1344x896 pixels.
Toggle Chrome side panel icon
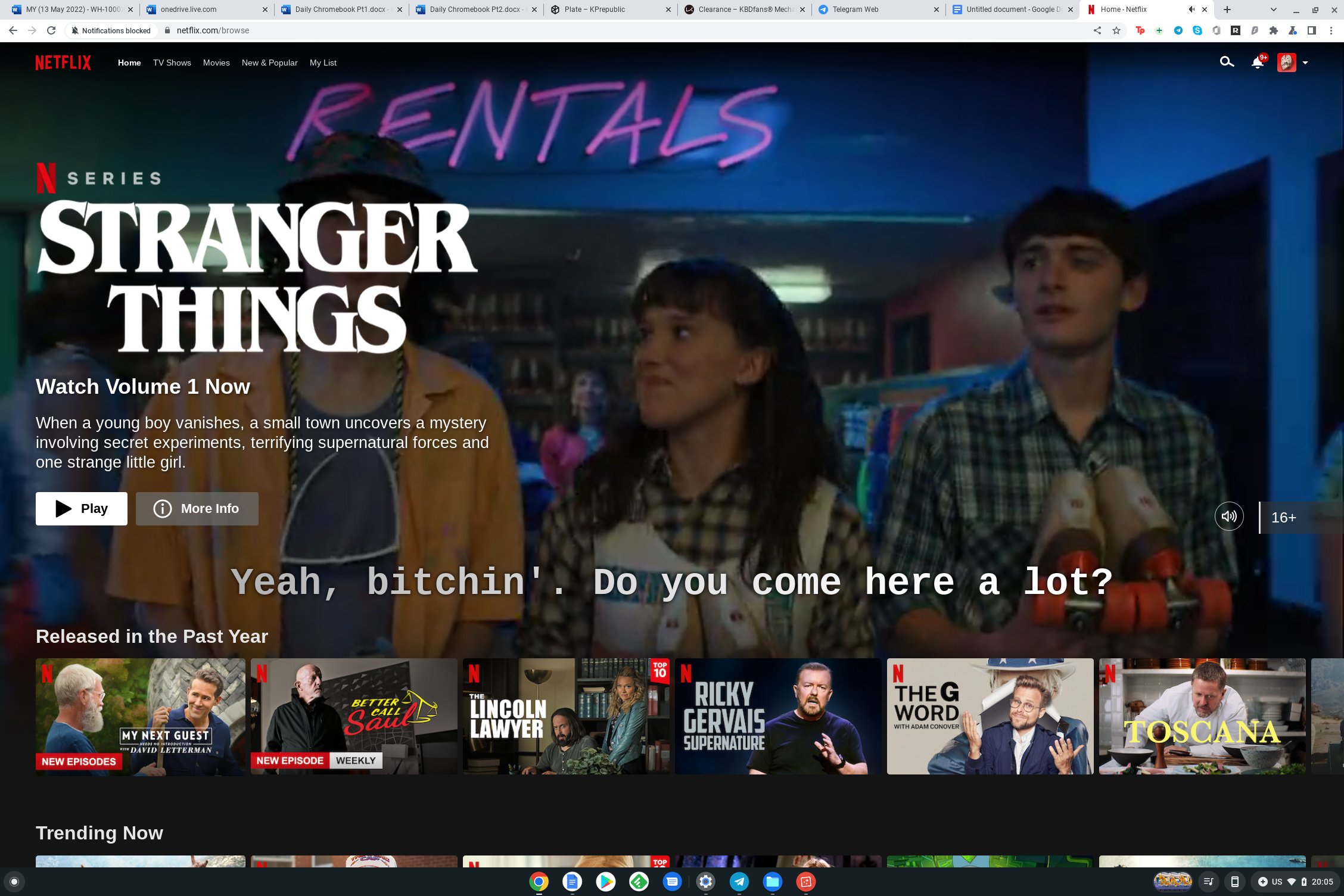point(1312,30)
